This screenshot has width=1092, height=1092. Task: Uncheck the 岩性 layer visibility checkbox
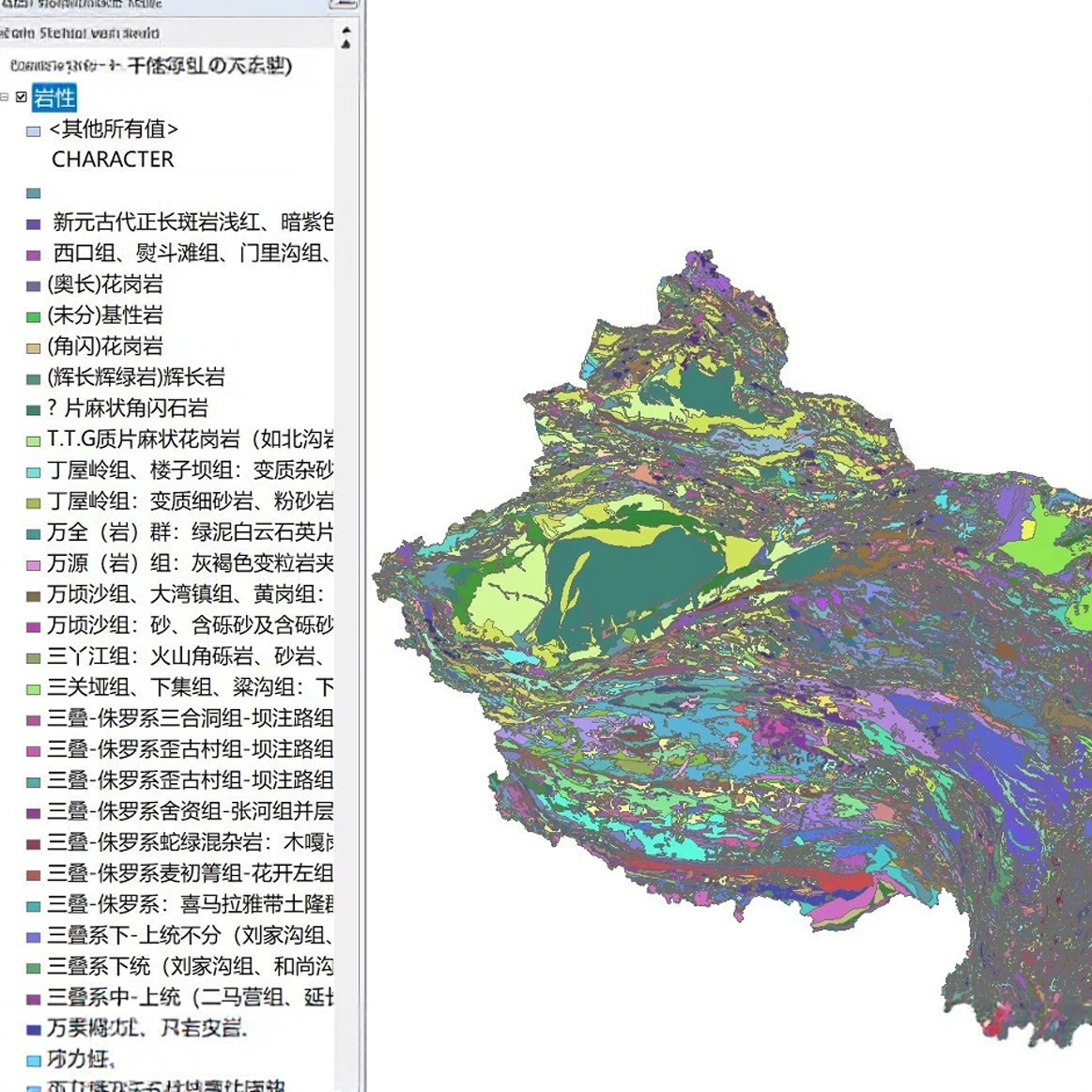pos(21,98)
